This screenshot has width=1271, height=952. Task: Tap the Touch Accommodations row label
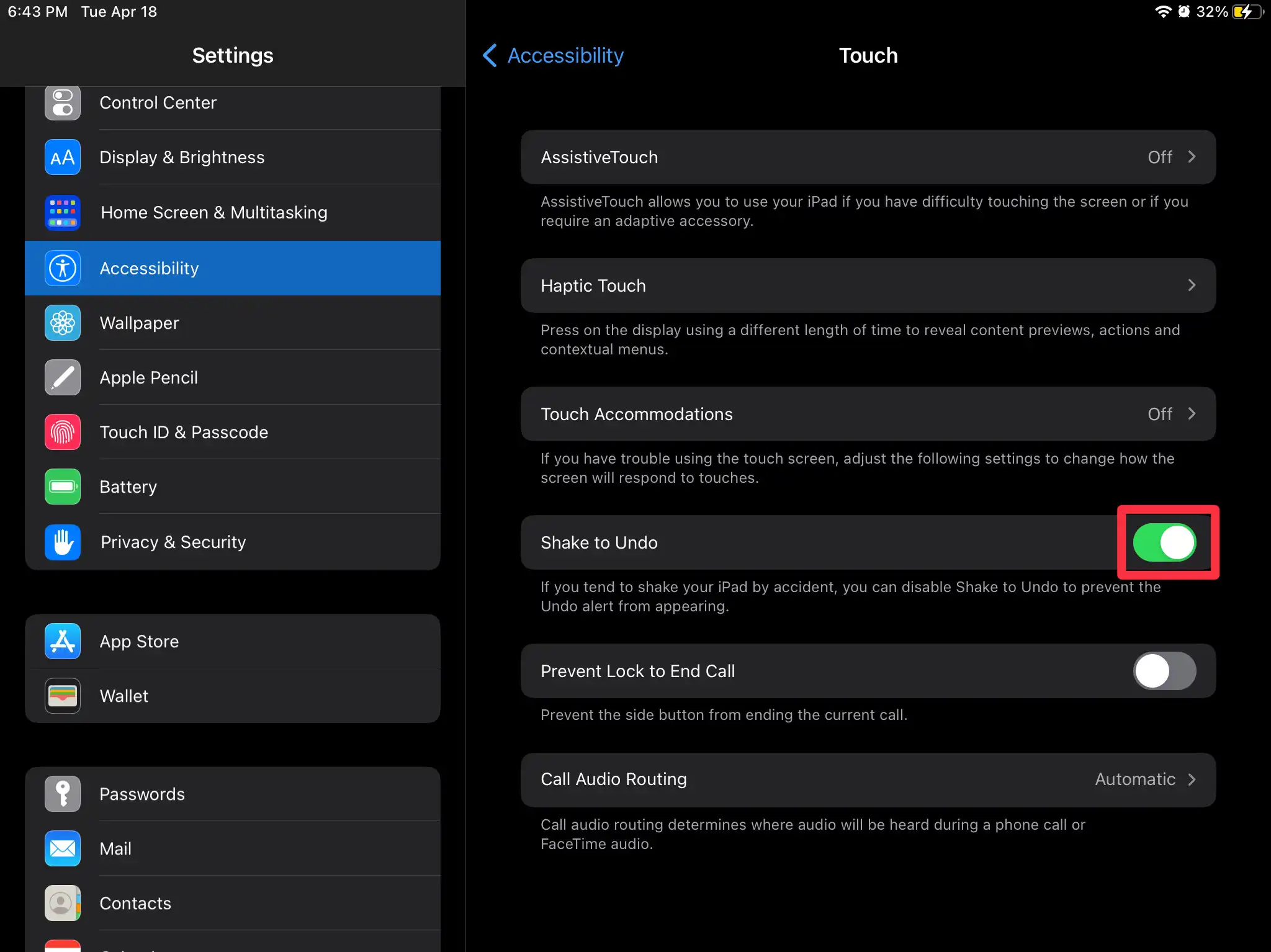(636, 414)
